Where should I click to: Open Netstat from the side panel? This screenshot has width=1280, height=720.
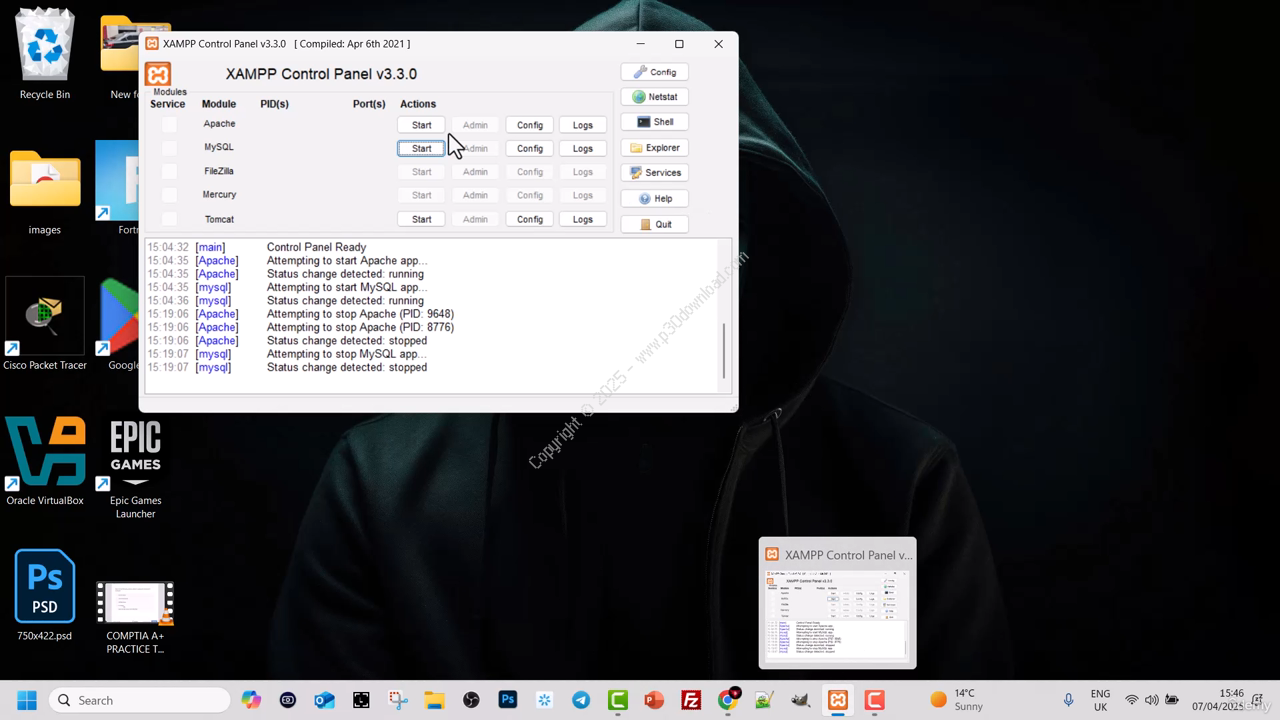pyautogui.click(x=654, y=97)
